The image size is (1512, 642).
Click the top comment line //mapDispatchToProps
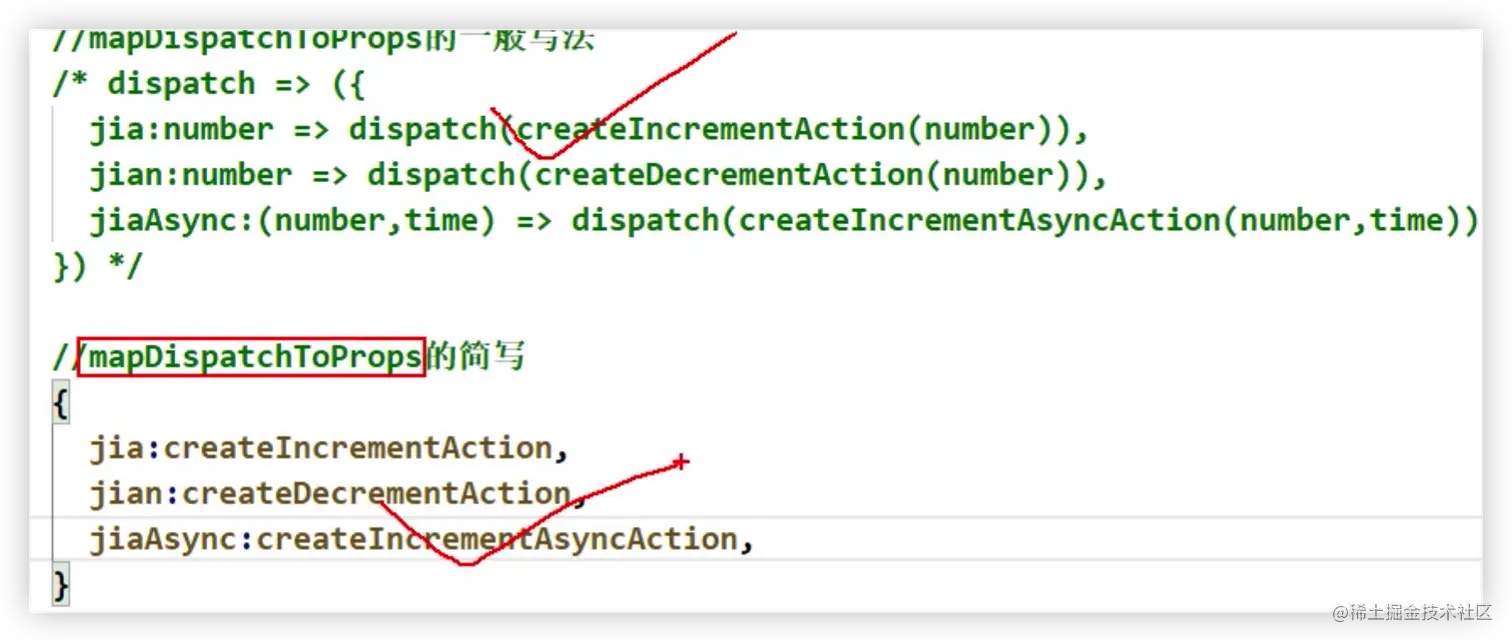click(322, 40)
